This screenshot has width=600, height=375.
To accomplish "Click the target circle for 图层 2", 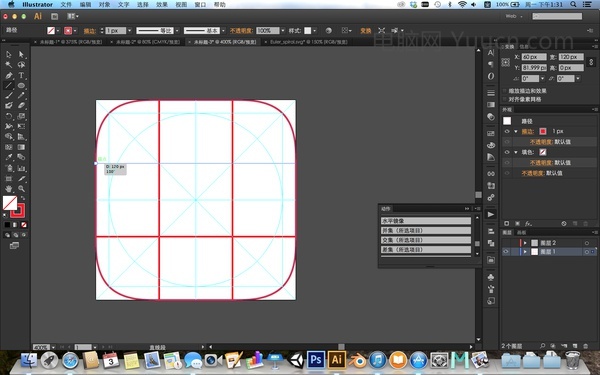I will point(587,243).
